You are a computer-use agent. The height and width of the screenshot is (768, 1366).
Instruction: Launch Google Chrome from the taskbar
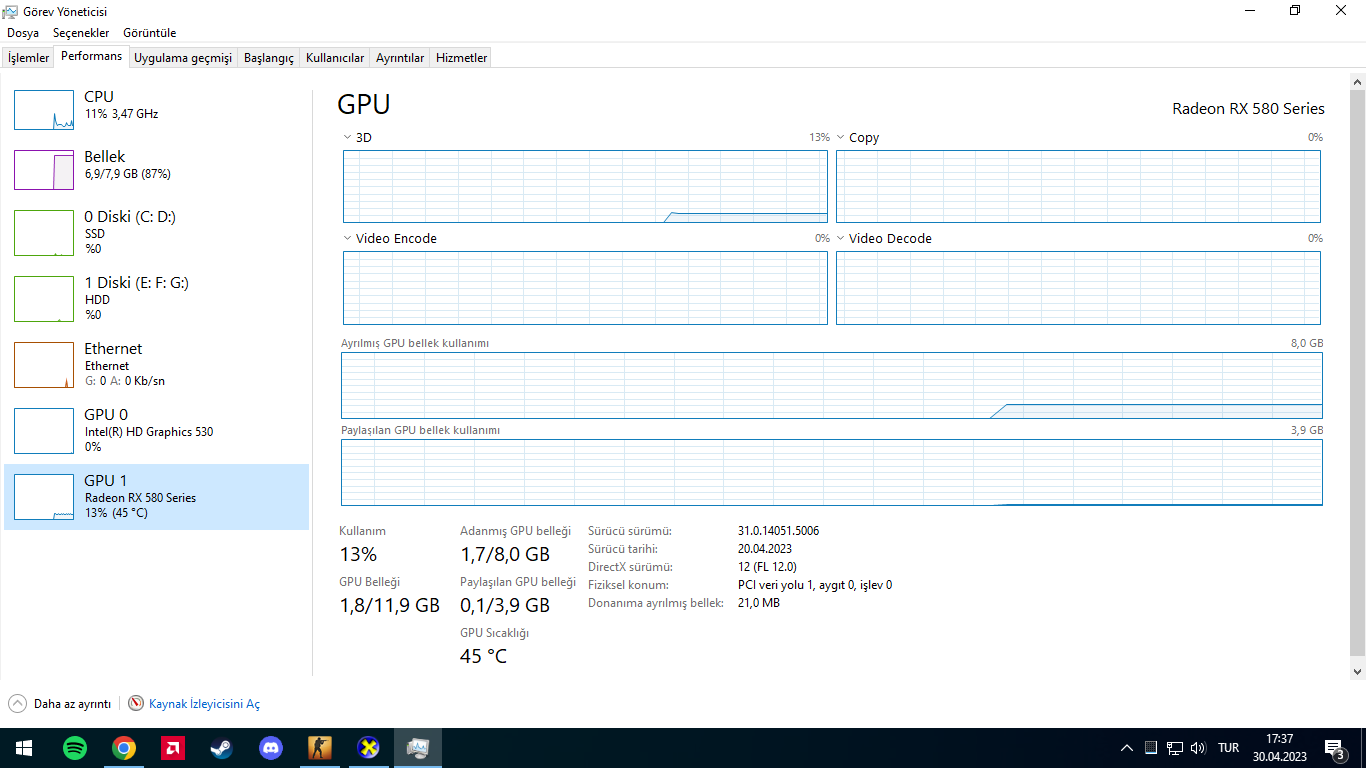tap(124, 748)
